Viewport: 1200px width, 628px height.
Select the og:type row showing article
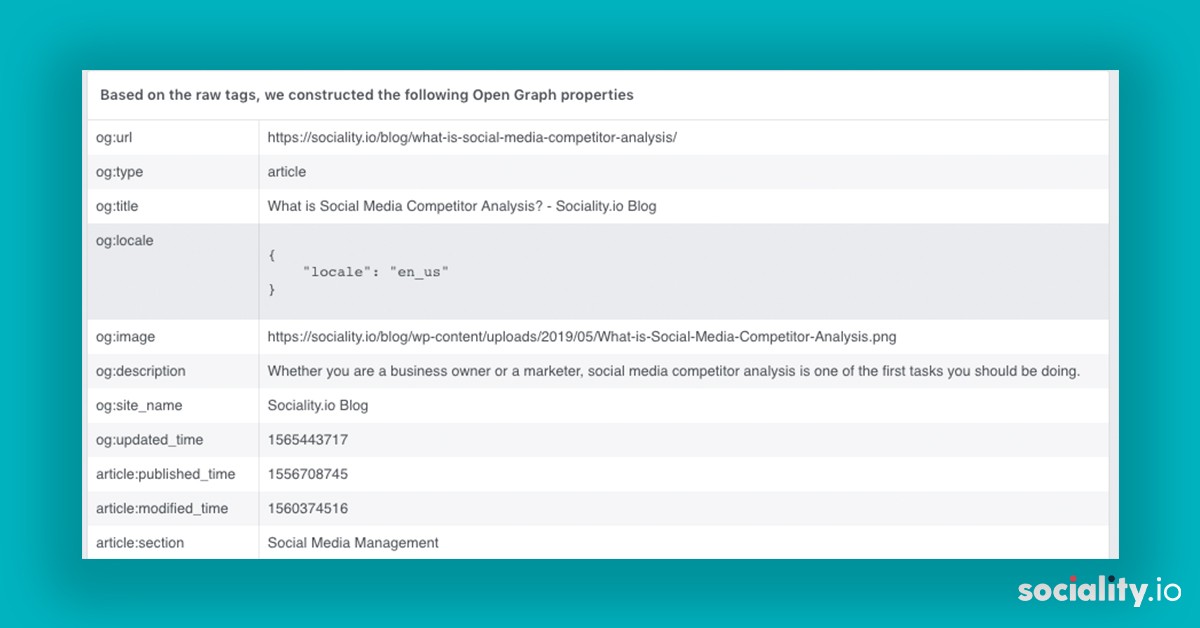(286, 171)
